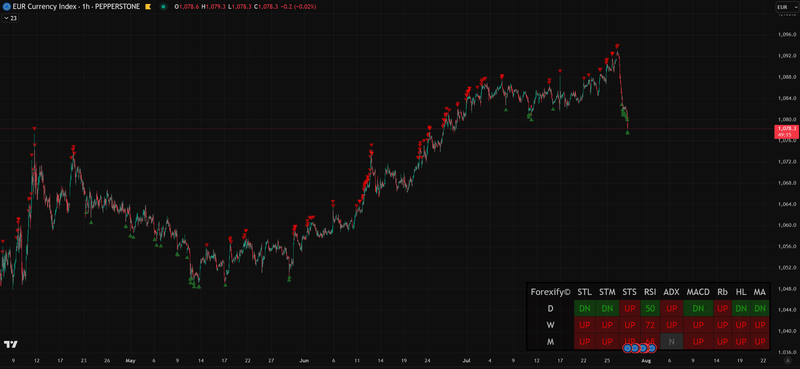The image size is (800, 369).
Task: Open the TradingView logo in the chart corner
Action: pos(10,344)
